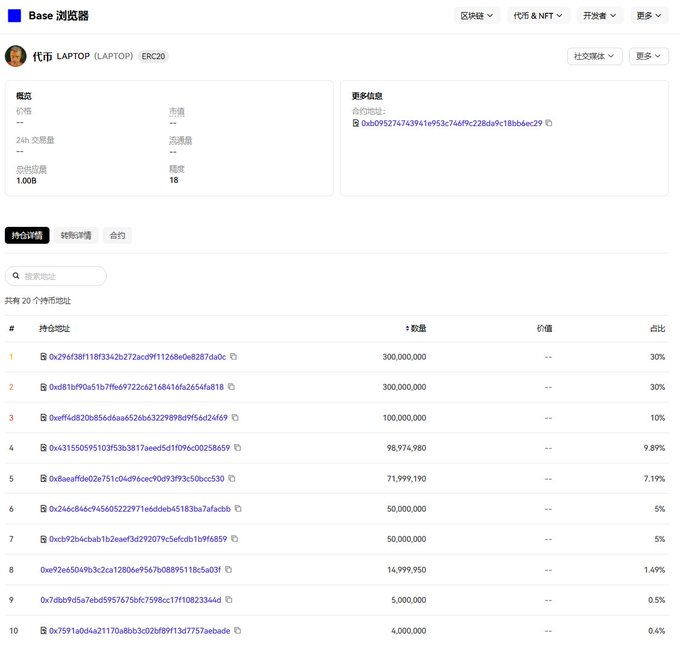This screenshot has height=645, width=680.
Task: Click contract icon beside 0xeff4d820 address
Action: tap(43, 417)
